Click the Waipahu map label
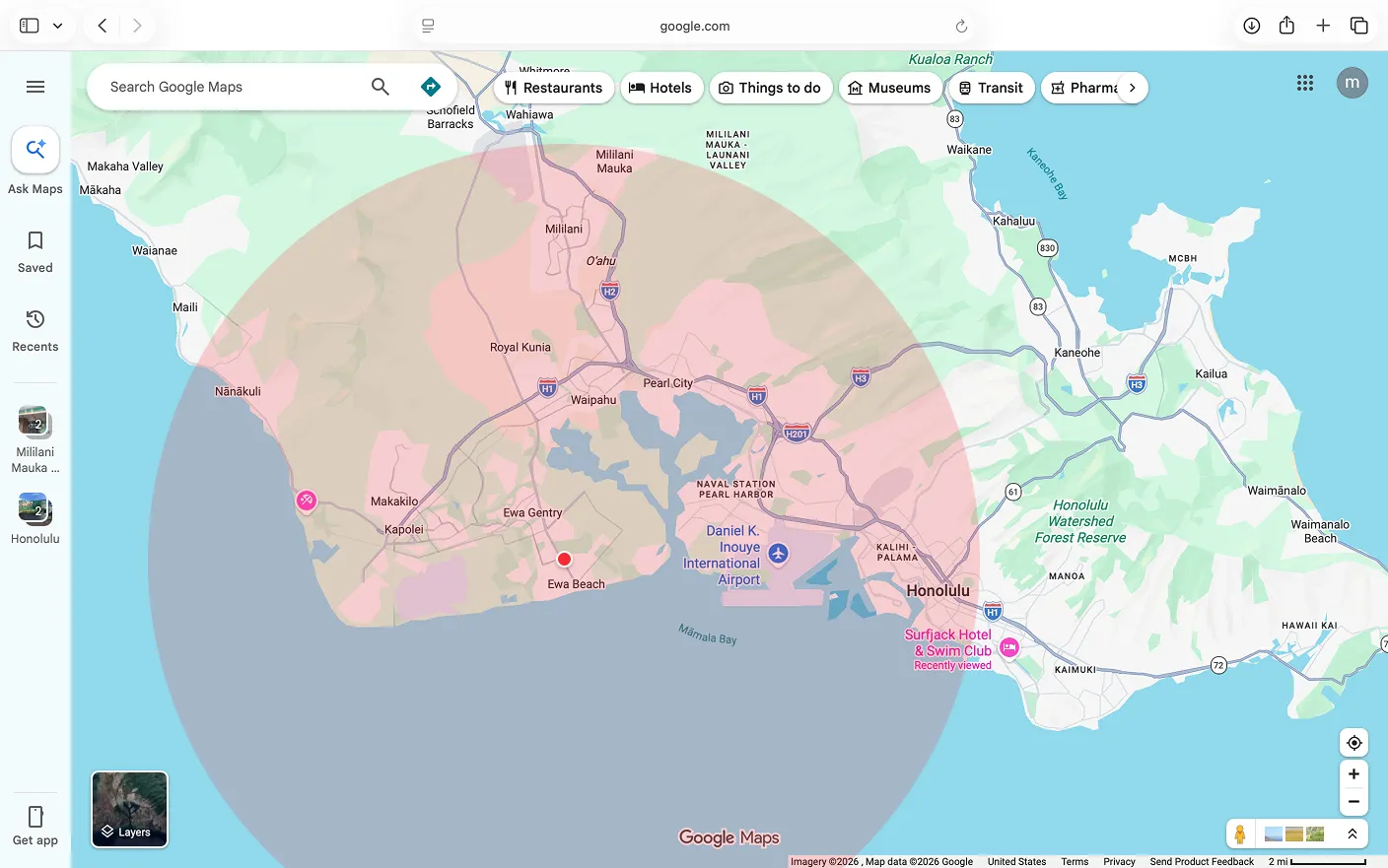Viewport: 1388px width, 868px height. click(x=593, y=400)
